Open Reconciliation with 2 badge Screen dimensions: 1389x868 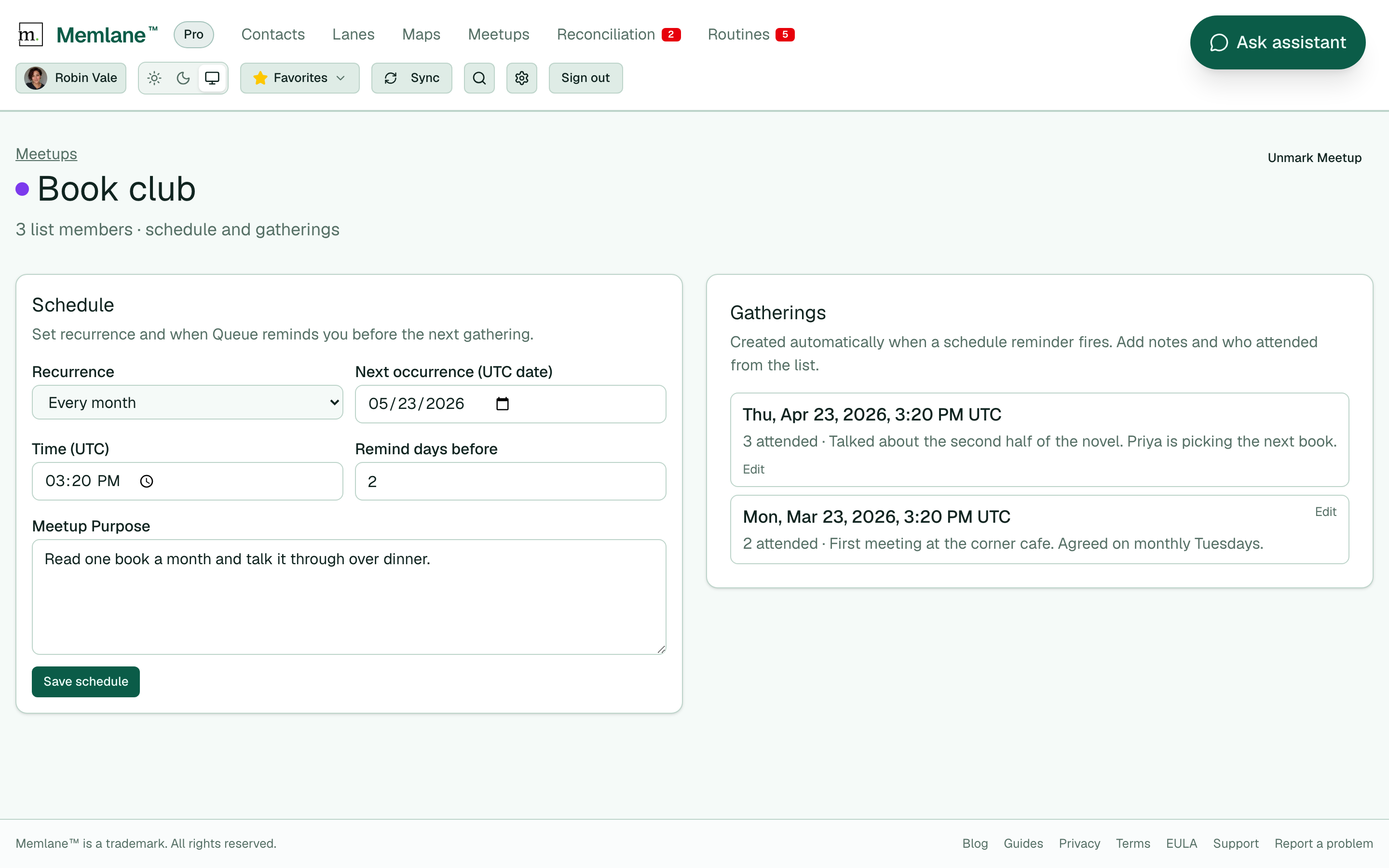pyautogui.click(x=619, y=34)
